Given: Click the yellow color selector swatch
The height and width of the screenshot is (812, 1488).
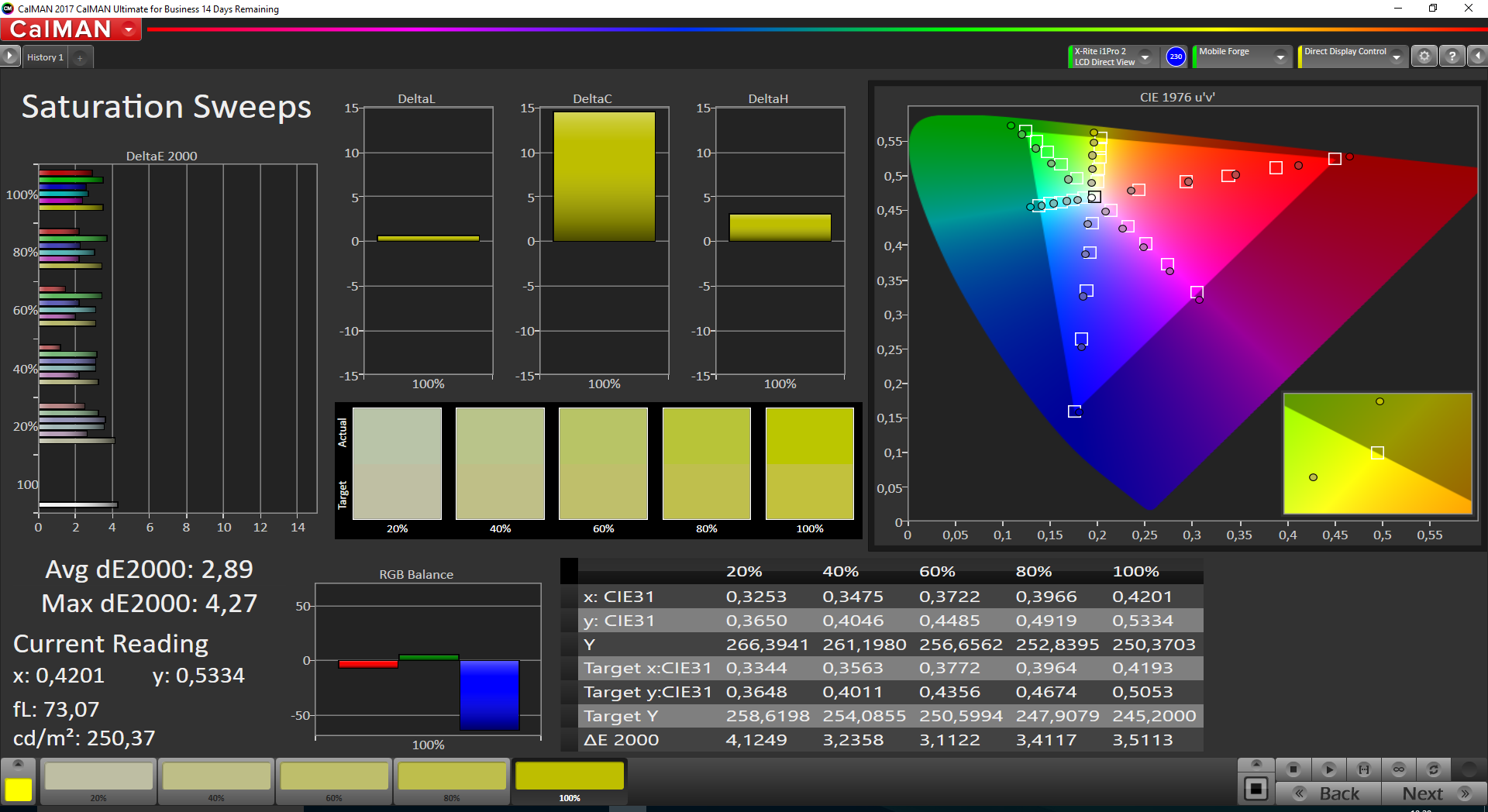Looking at the screenshot, I should pyautogui.click(x=18, y=790).
